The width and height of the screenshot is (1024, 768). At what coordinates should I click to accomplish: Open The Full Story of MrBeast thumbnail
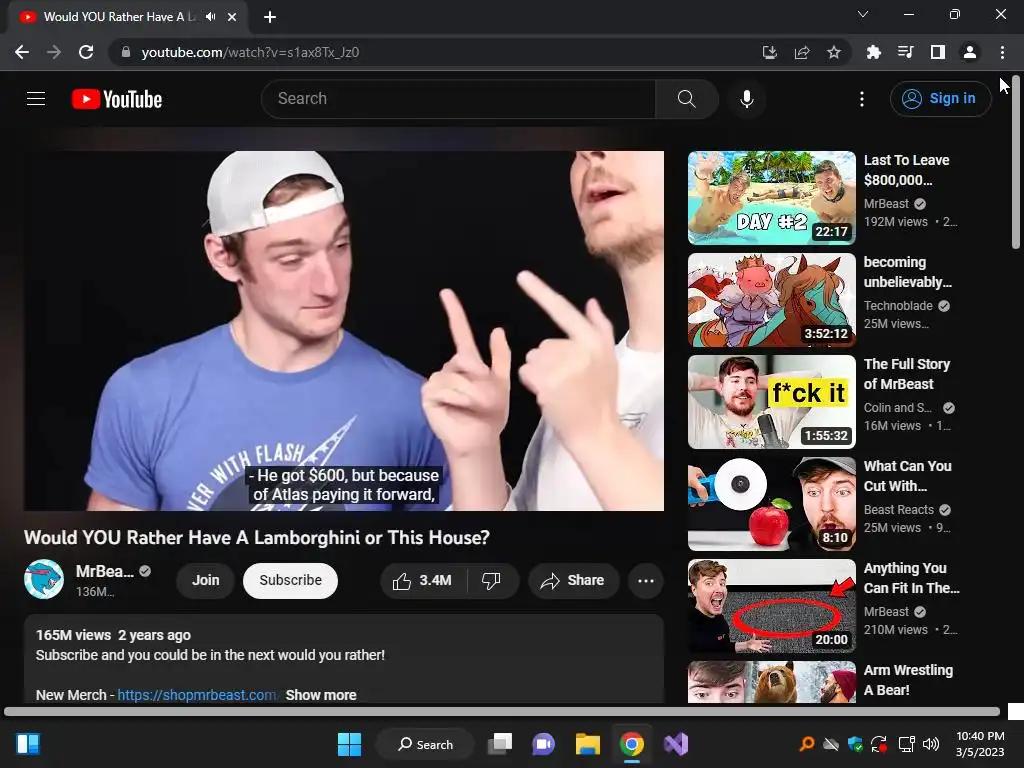[771, 402]
